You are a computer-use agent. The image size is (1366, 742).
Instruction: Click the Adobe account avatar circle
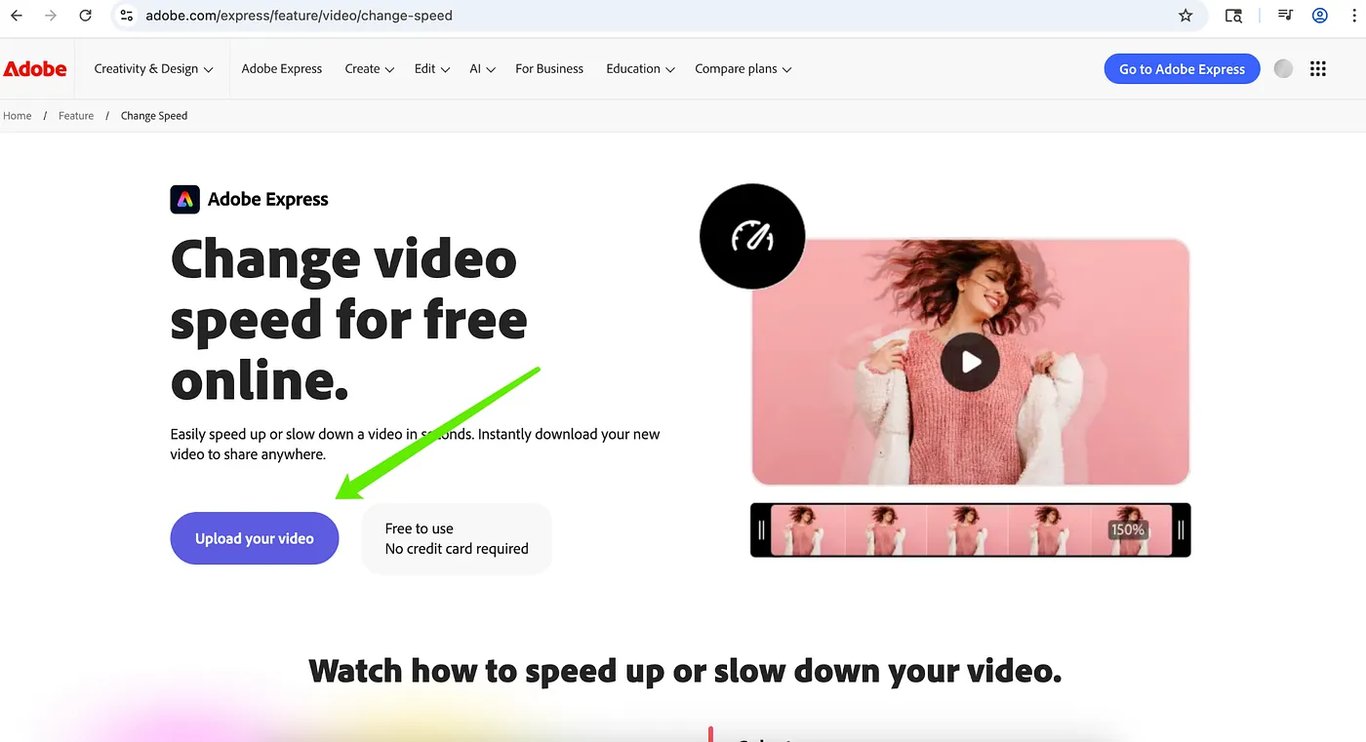point(1284,69)
